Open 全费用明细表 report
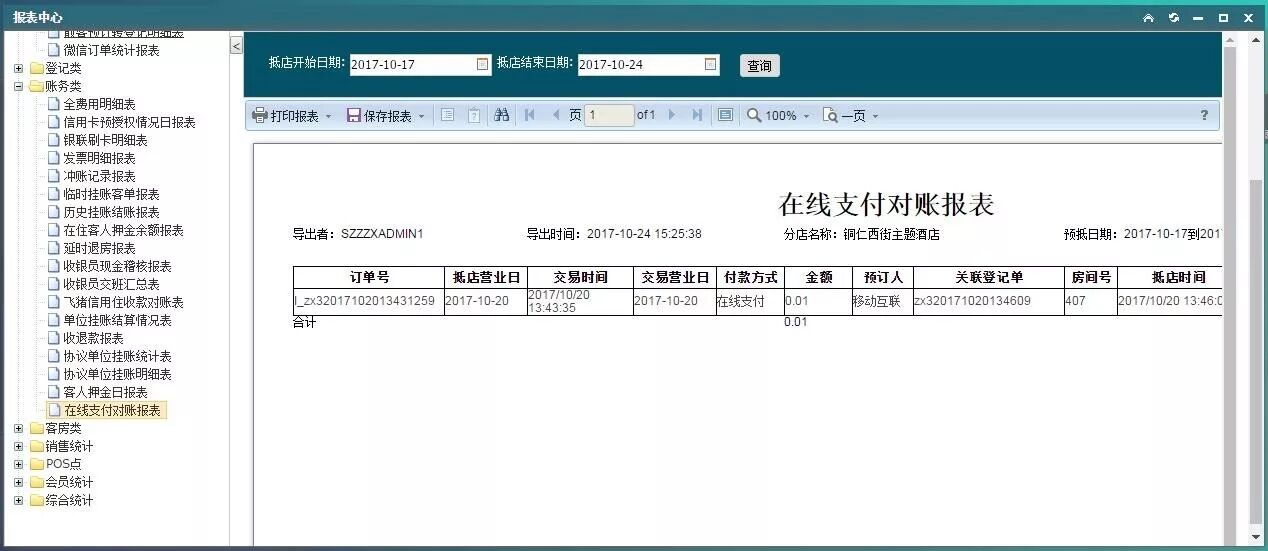The width and height of the screenshot is (1268, 551). [99, 104]
